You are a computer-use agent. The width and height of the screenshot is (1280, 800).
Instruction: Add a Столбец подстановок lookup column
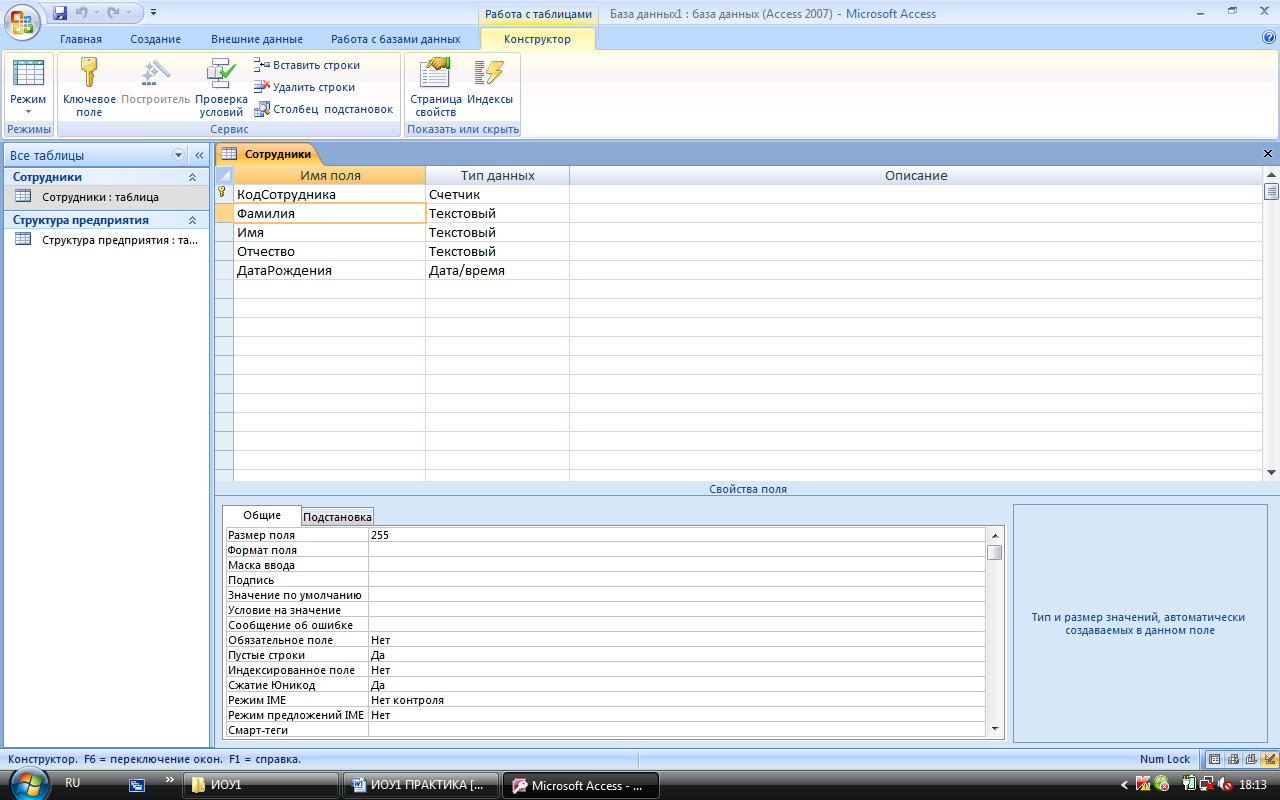pos(324,109)
